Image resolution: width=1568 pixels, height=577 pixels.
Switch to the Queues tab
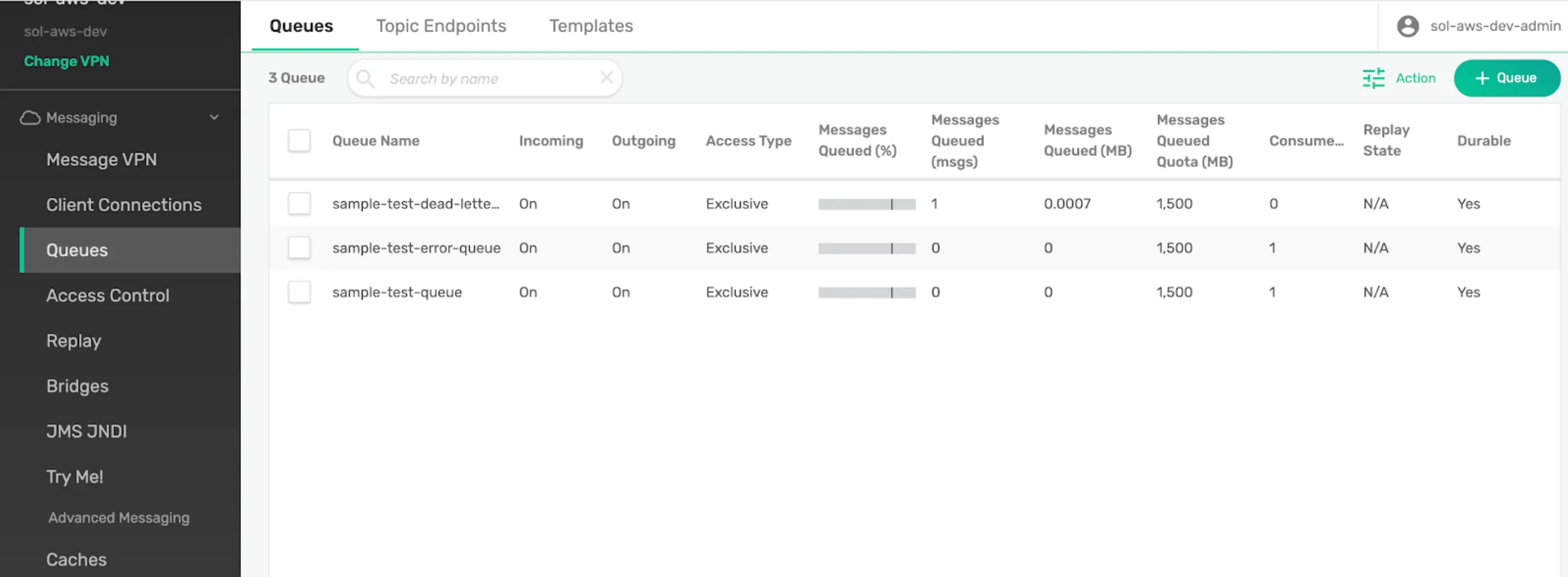(x=301, y=26)
